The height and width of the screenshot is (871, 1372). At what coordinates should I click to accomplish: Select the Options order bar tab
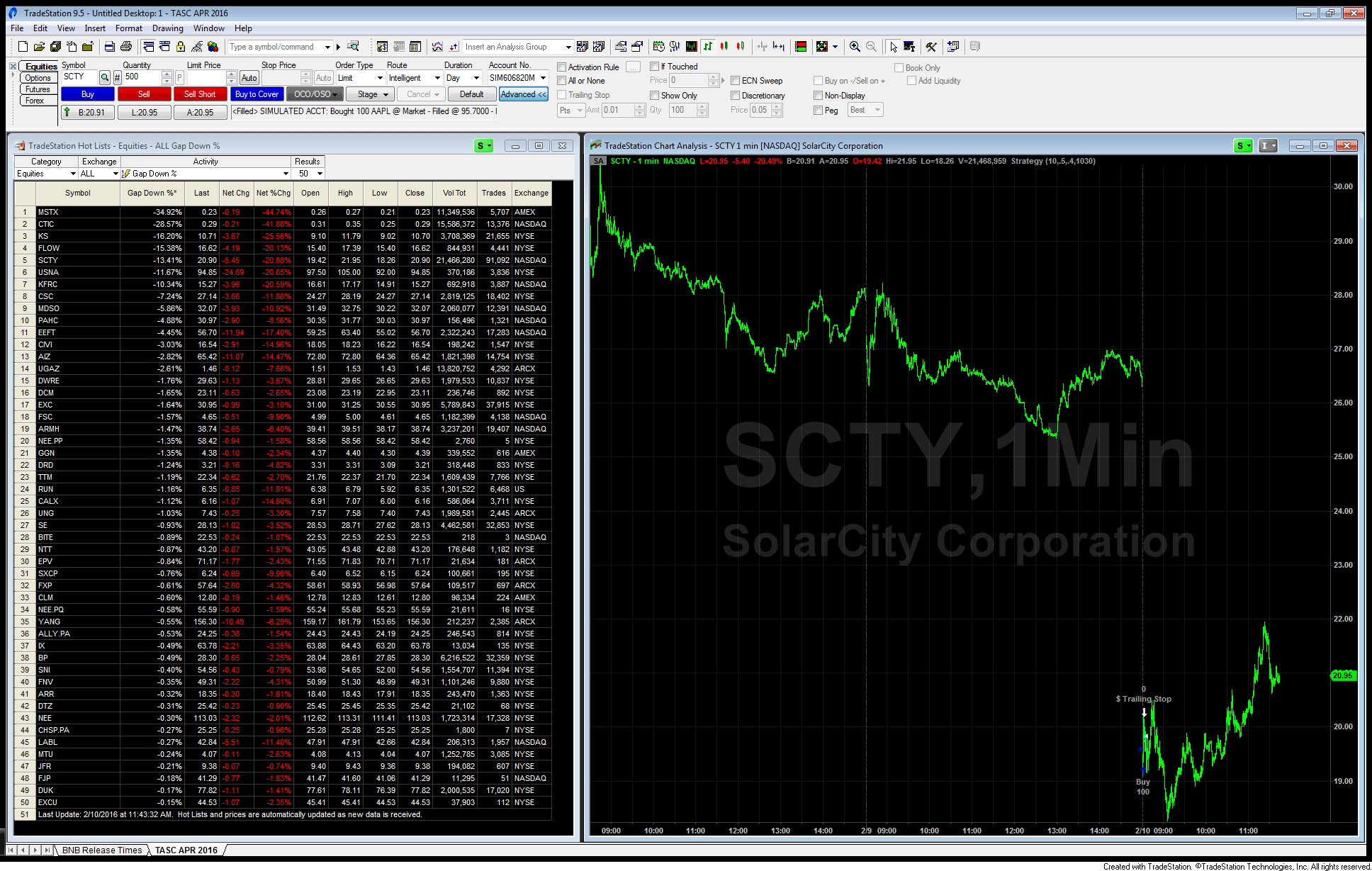38,78
